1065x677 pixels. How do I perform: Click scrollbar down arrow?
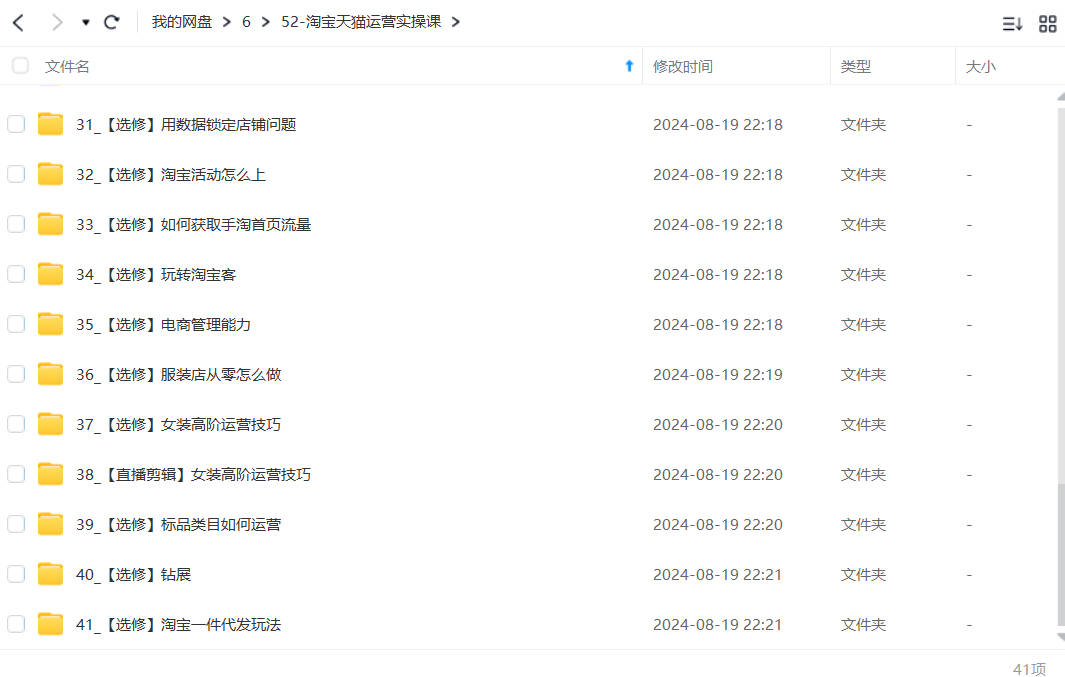[1061, 636]
